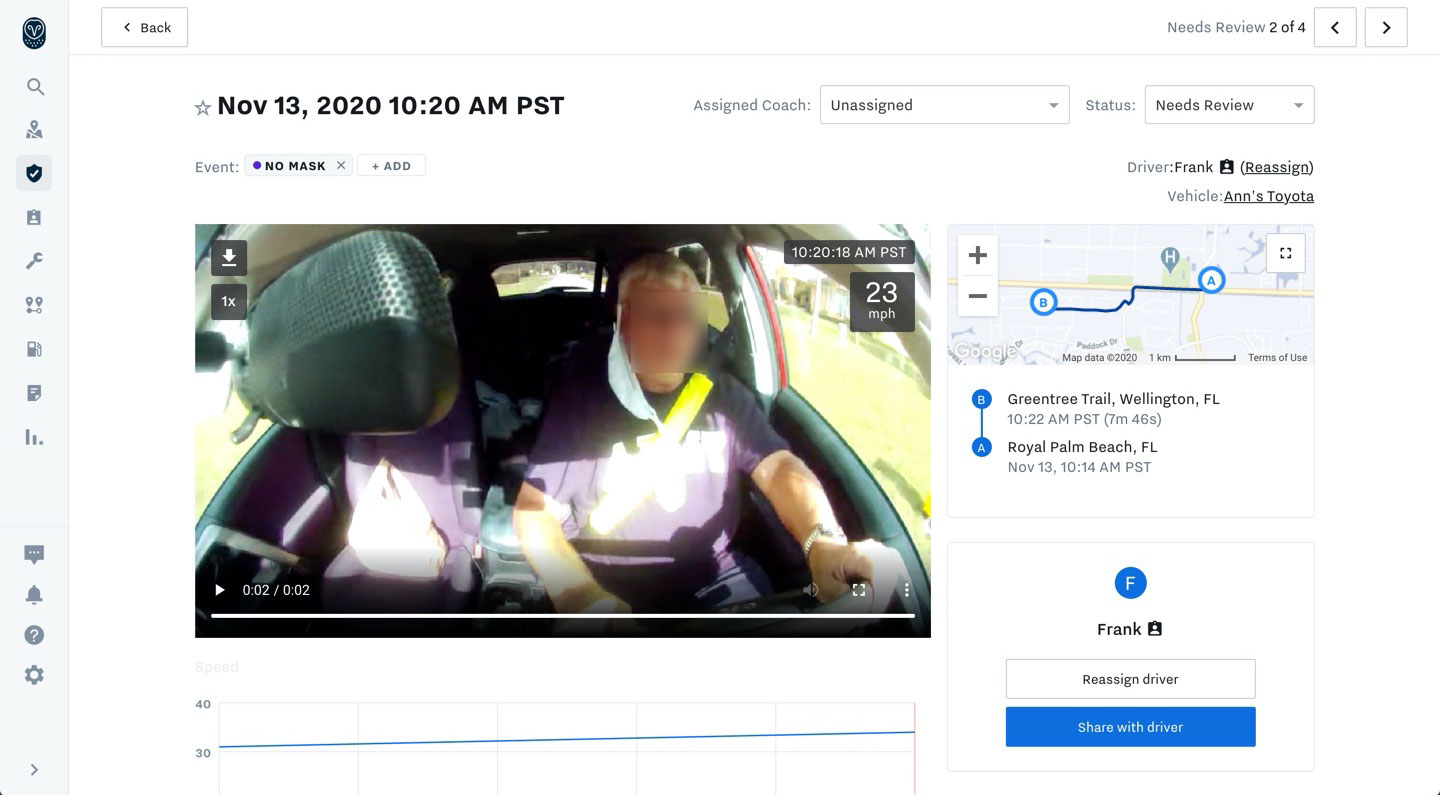Viewport: 1440px width, 795px height.
Task: Enter video fullscreen mode
Action: (859, 590)
